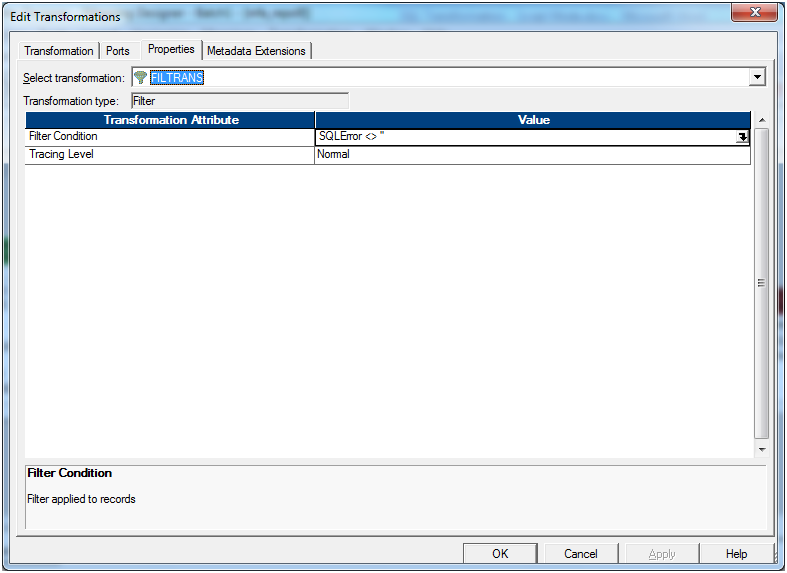Click the scrollbar down arrow
The image size is (787, 573).
(x=762, y=450)
